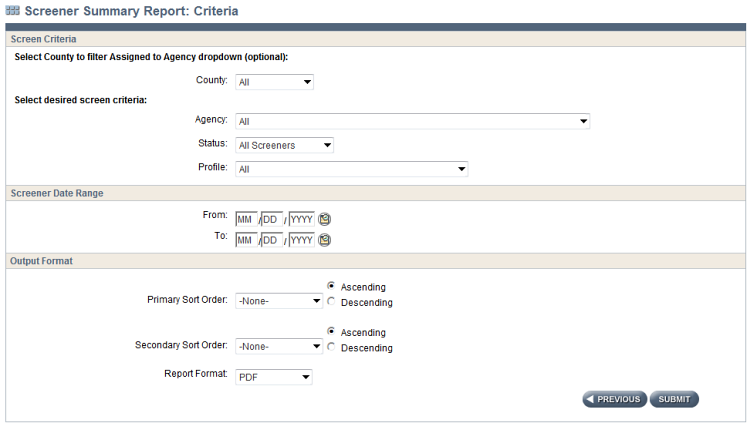Click the To date day field
Screen dimensions: 750x425
pyautogui.click(x=272, y=240)
